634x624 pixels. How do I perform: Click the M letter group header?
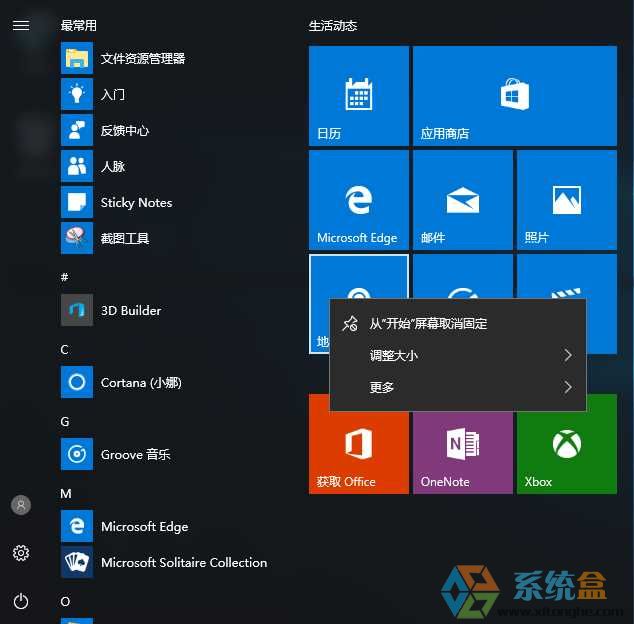point(66,493)
